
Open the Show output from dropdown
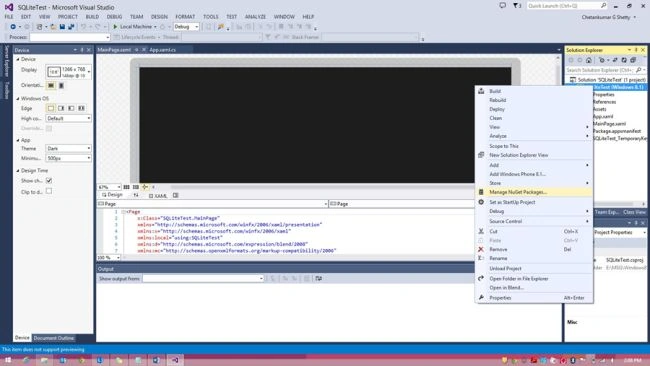coord(203,279)
